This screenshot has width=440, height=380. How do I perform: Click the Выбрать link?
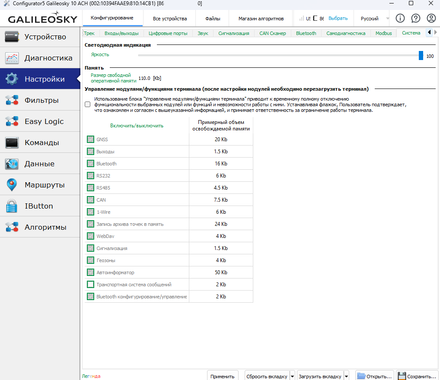click(x=338, y=18)
